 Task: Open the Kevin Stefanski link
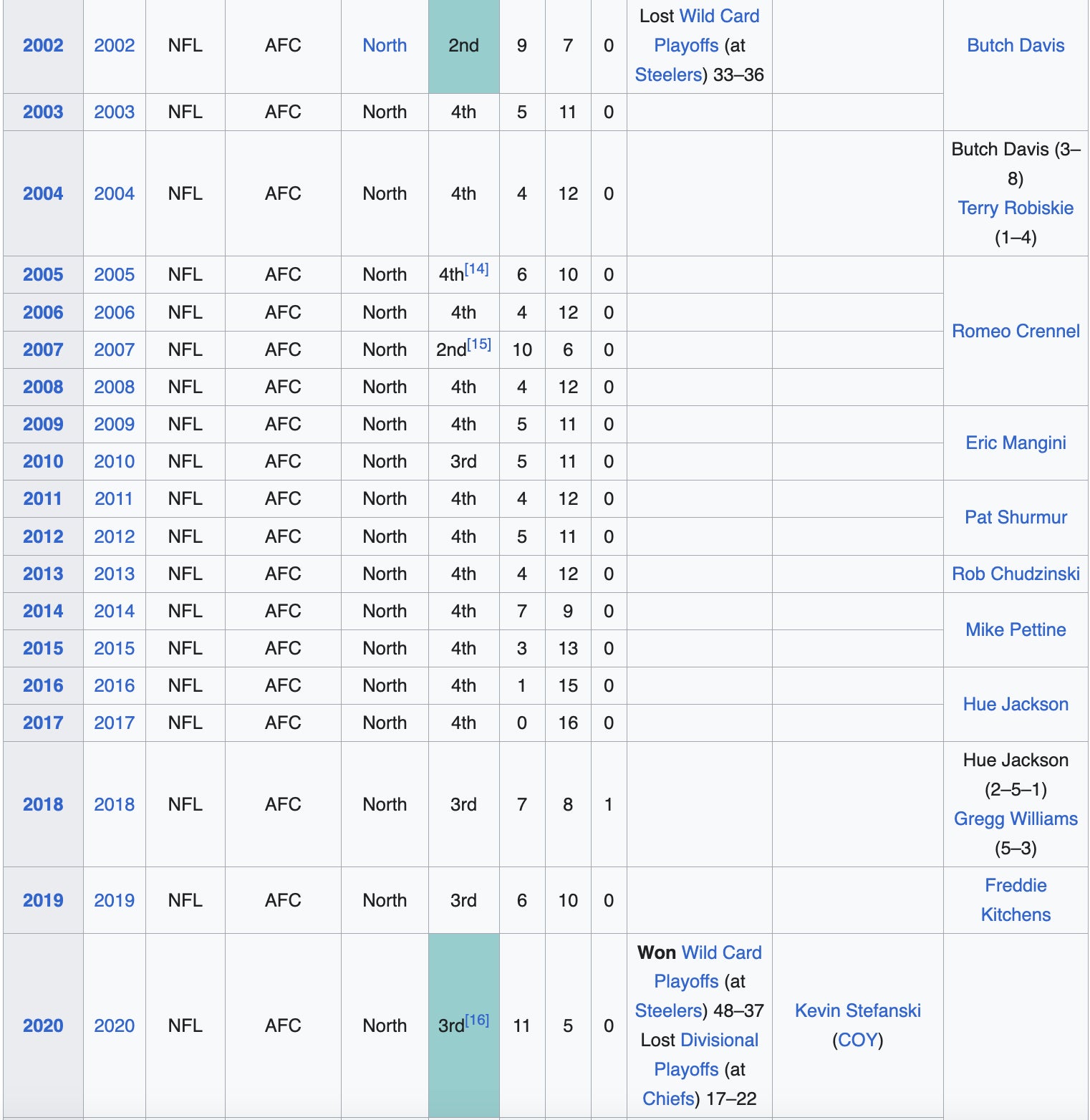857,1010
